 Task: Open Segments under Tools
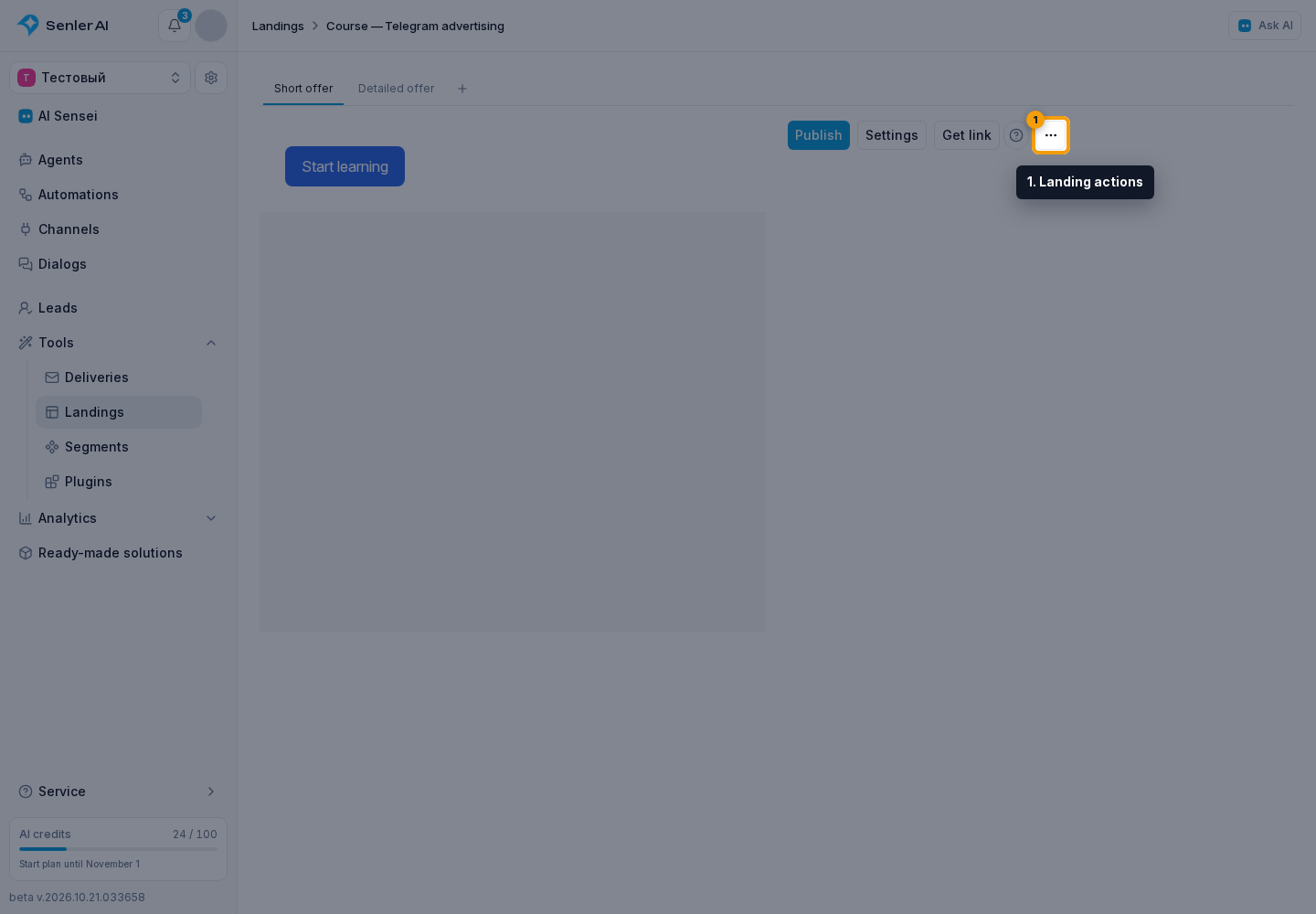tap(119, 447)
